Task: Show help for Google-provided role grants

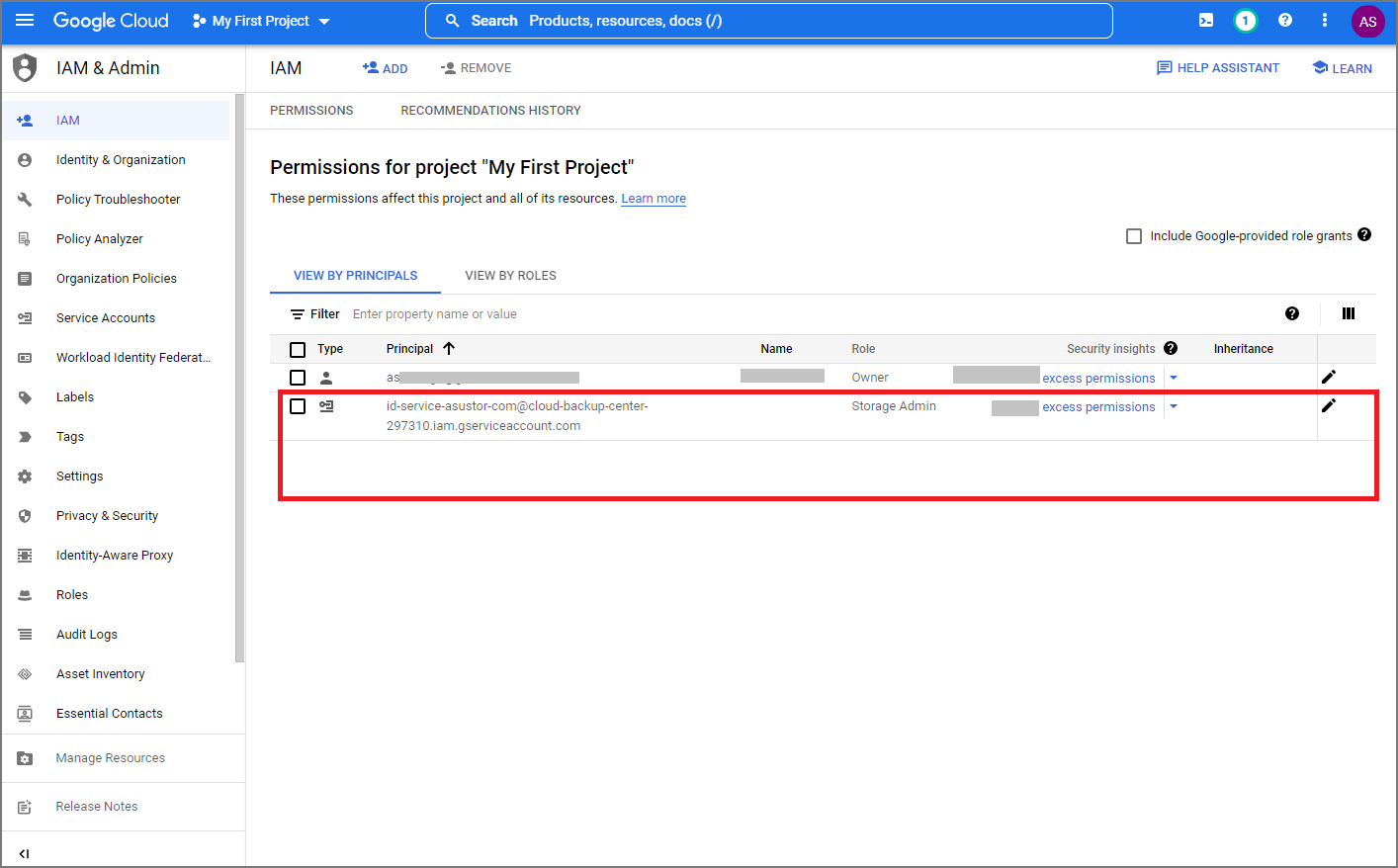Action: 1364,234
